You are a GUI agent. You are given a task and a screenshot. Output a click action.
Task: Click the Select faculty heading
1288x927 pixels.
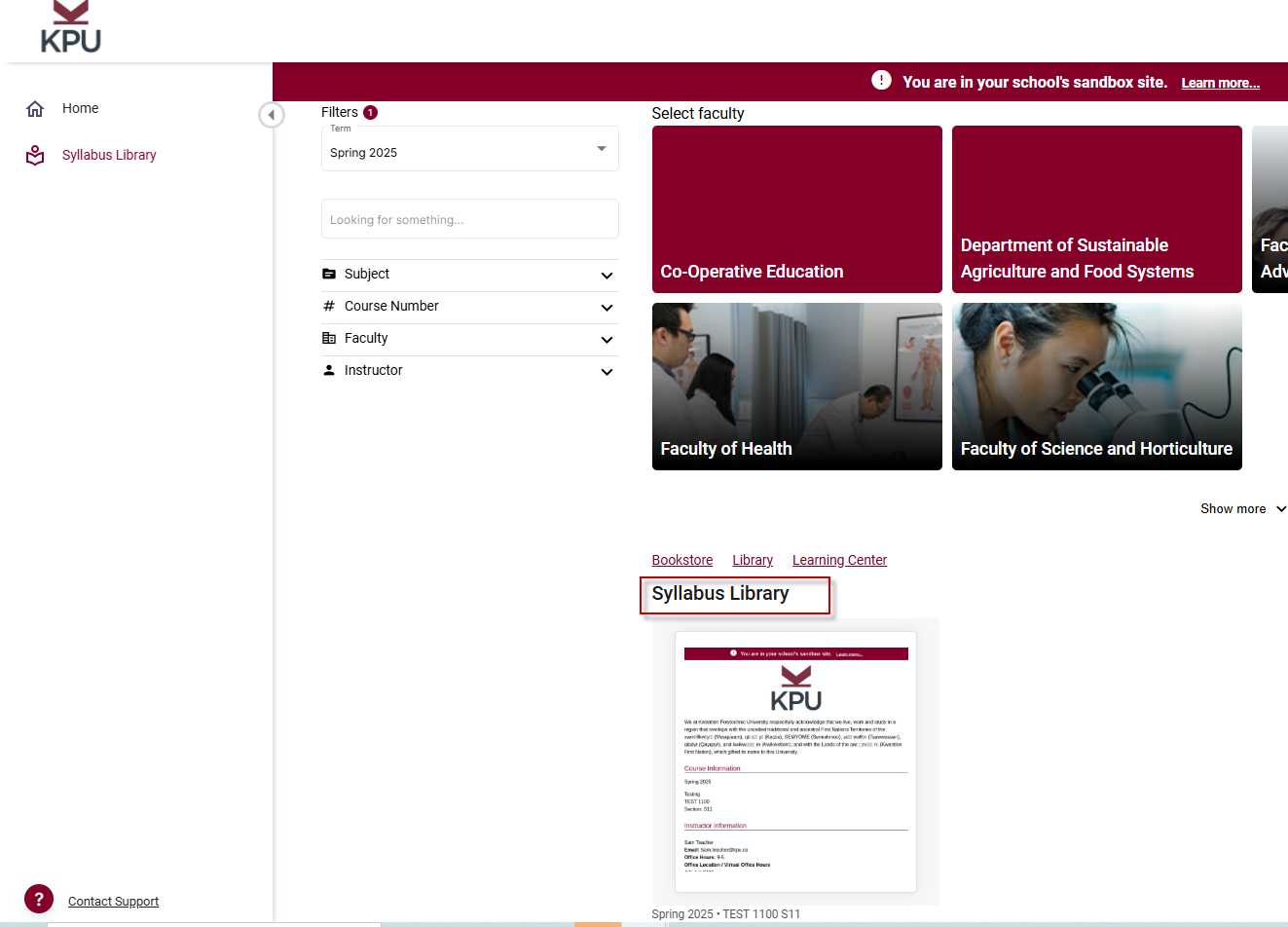tap(698, 114)
